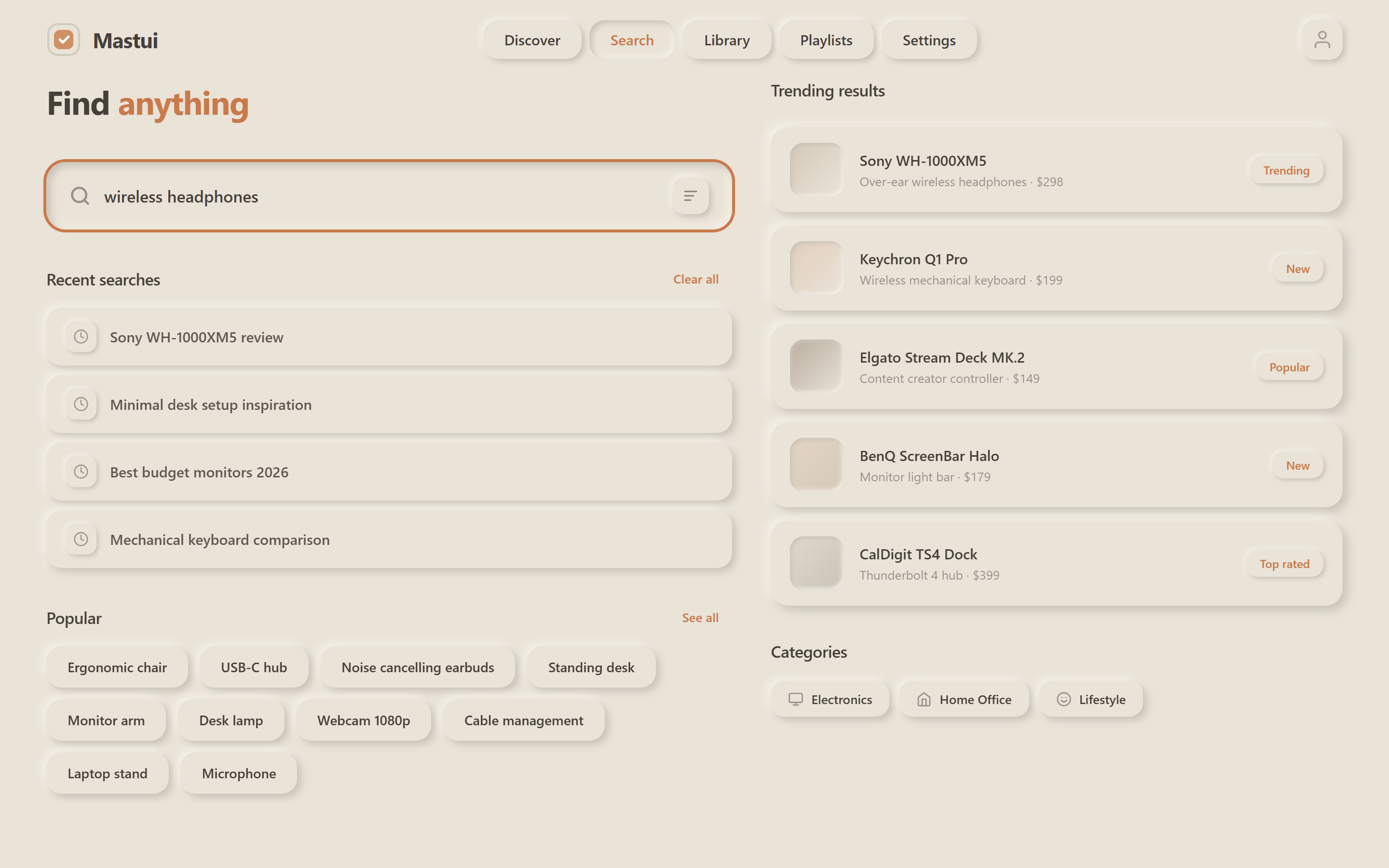Select the USB-C hub chip

pos(254,668)
